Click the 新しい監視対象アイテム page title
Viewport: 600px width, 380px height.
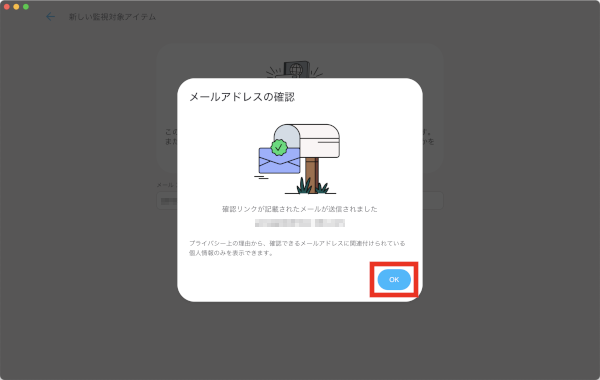tap(112, 17)
